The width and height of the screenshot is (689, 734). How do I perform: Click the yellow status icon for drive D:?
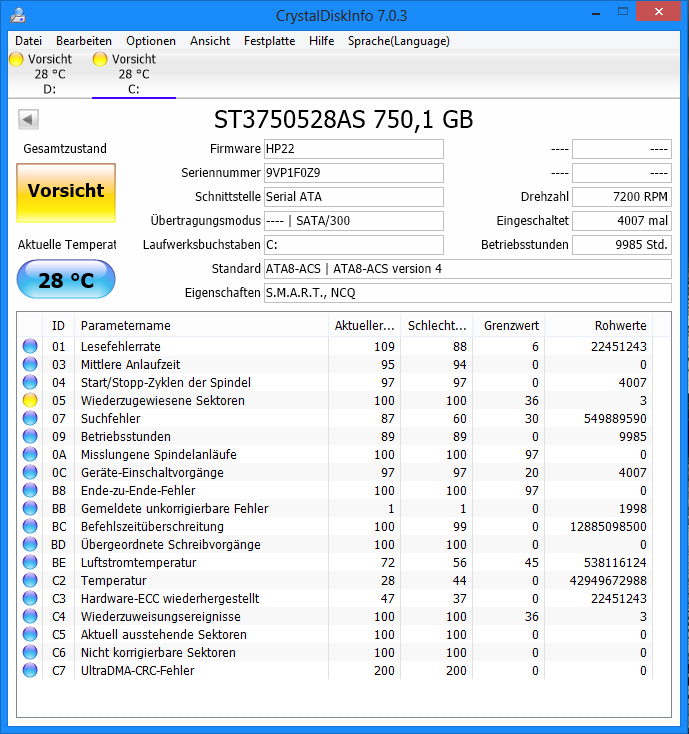[16, 59]
